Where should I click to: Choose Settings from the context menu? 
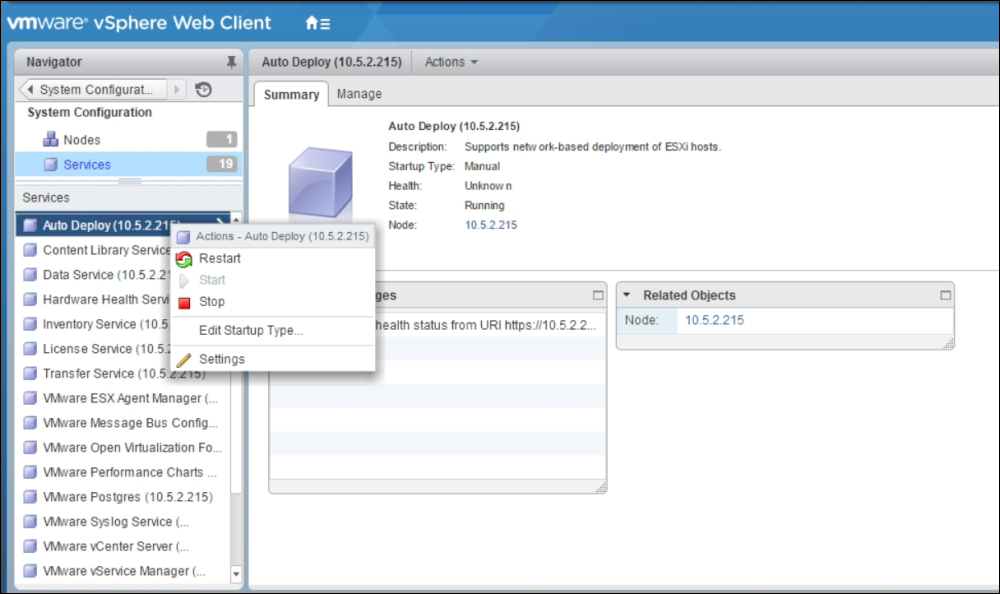[x=274, y=359]
